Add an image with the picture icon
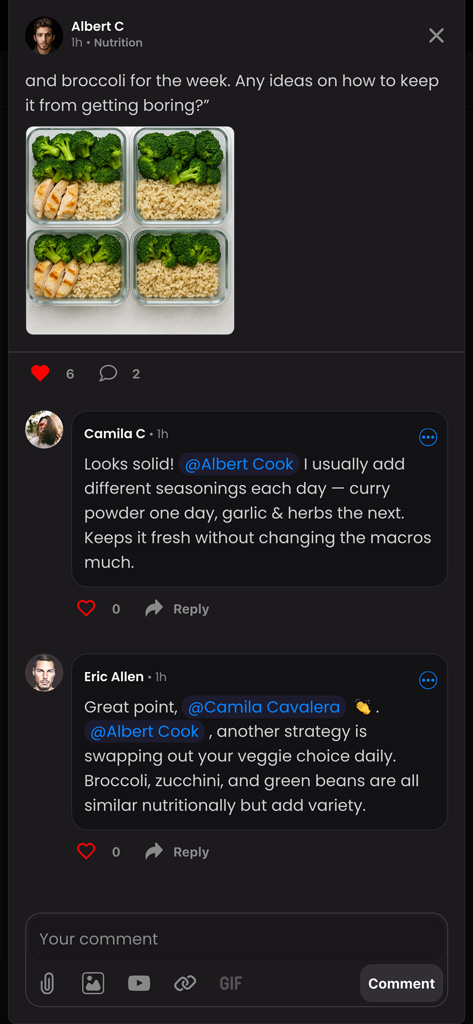The height and width of the screenshot is (1024, 473). (93, 983)
